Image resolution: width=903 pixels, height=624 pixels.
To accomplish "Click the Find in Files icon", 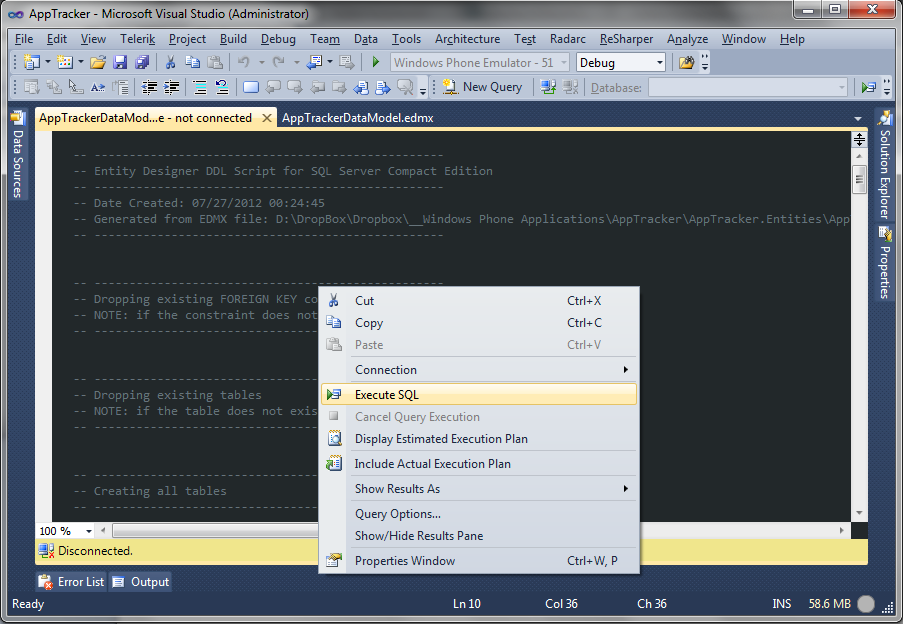I will [686, 62].
